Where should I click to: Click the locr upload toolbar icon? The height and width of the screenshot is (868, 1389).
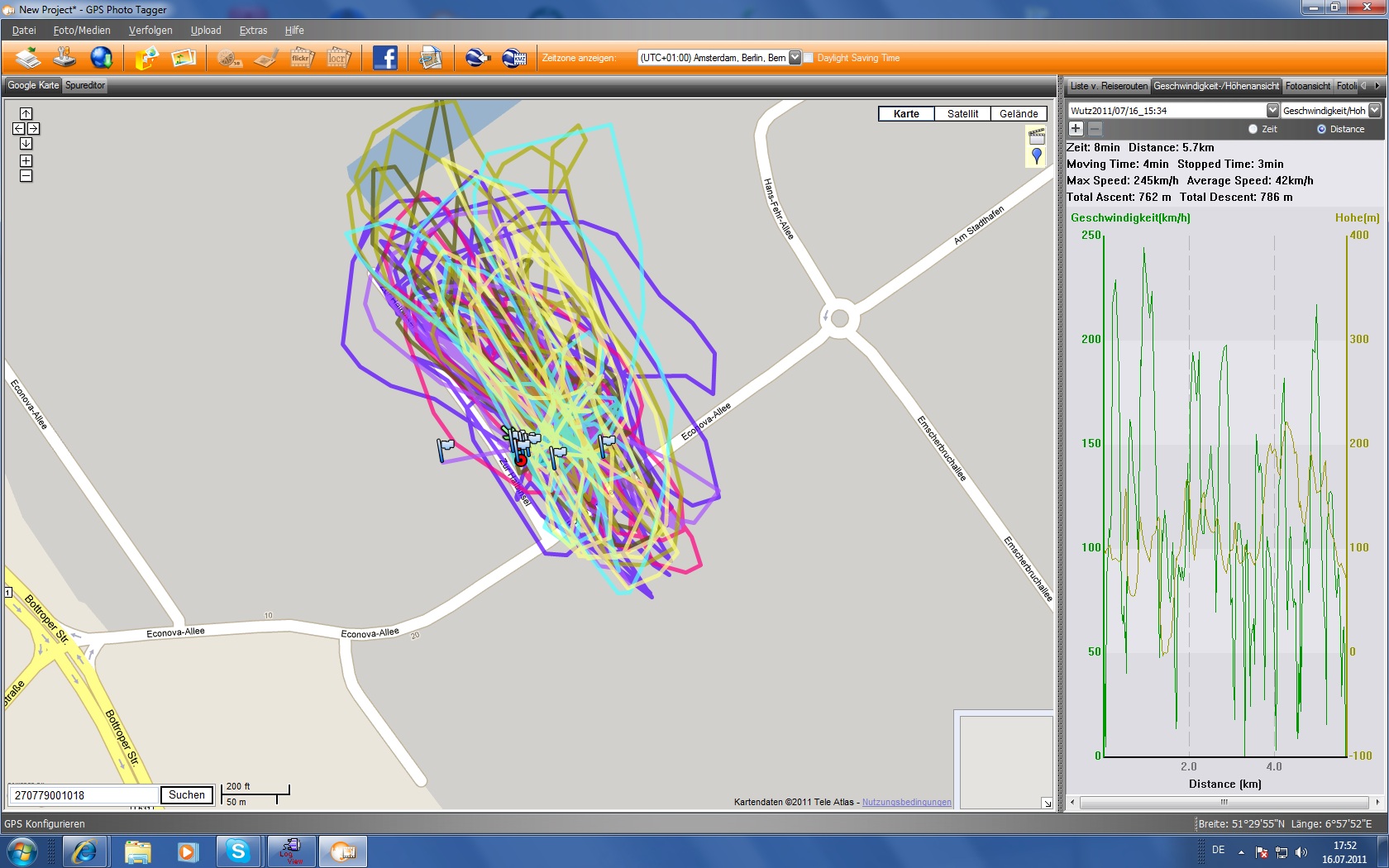point(337,58)
